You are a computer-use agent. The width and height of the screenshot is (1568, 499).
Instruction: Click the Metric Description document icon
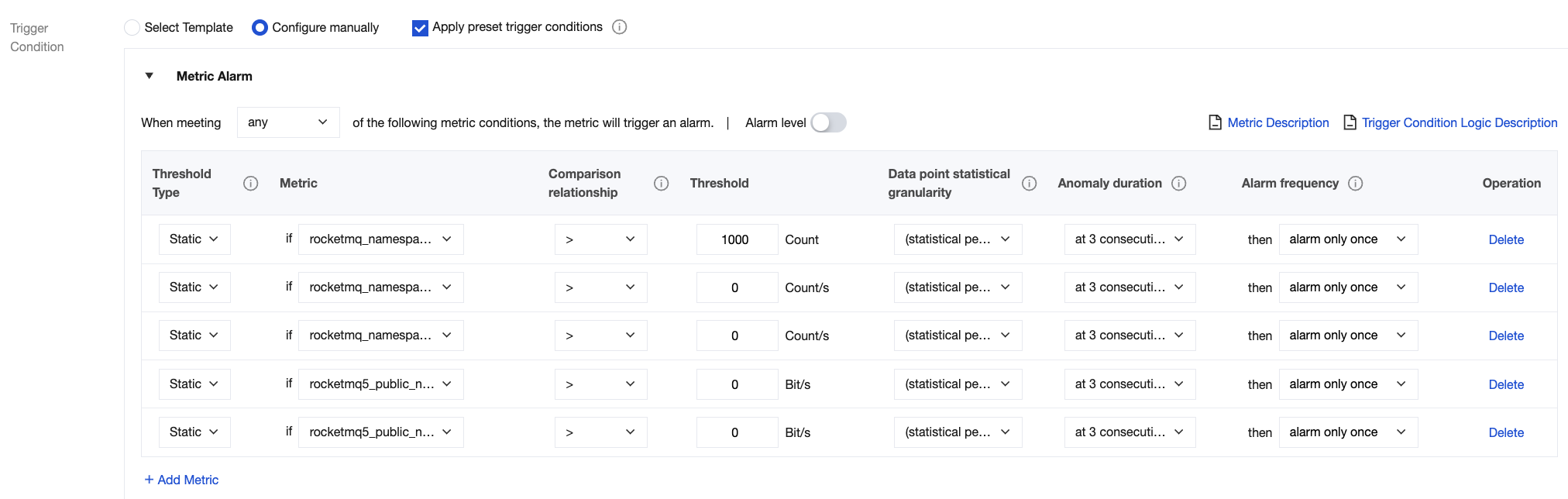[1216, 122]
